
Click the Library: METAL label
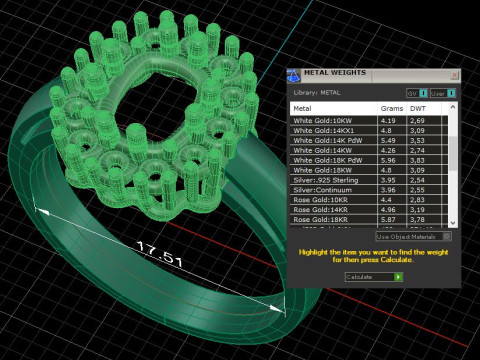317,93
